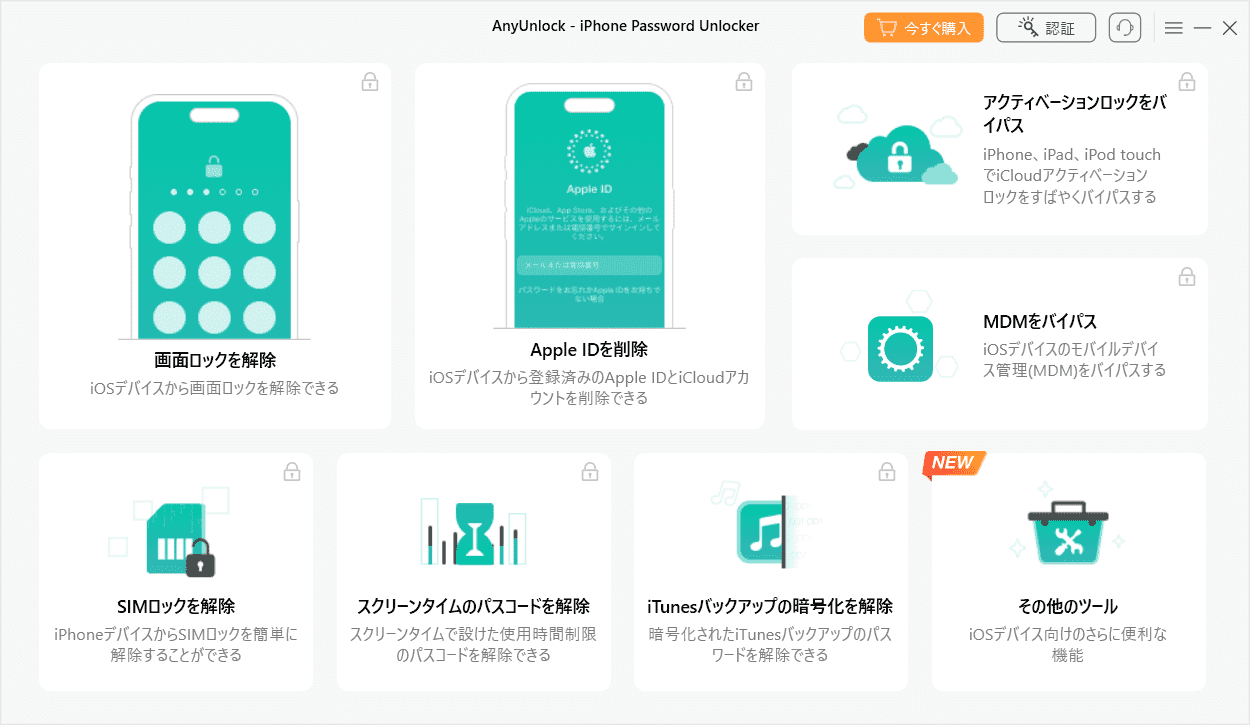Image resolution: width=1250 pixels, height=725 pixels.
Task: Click the モバイルデバイス管理(MDM) description text
Action: 1075,360
